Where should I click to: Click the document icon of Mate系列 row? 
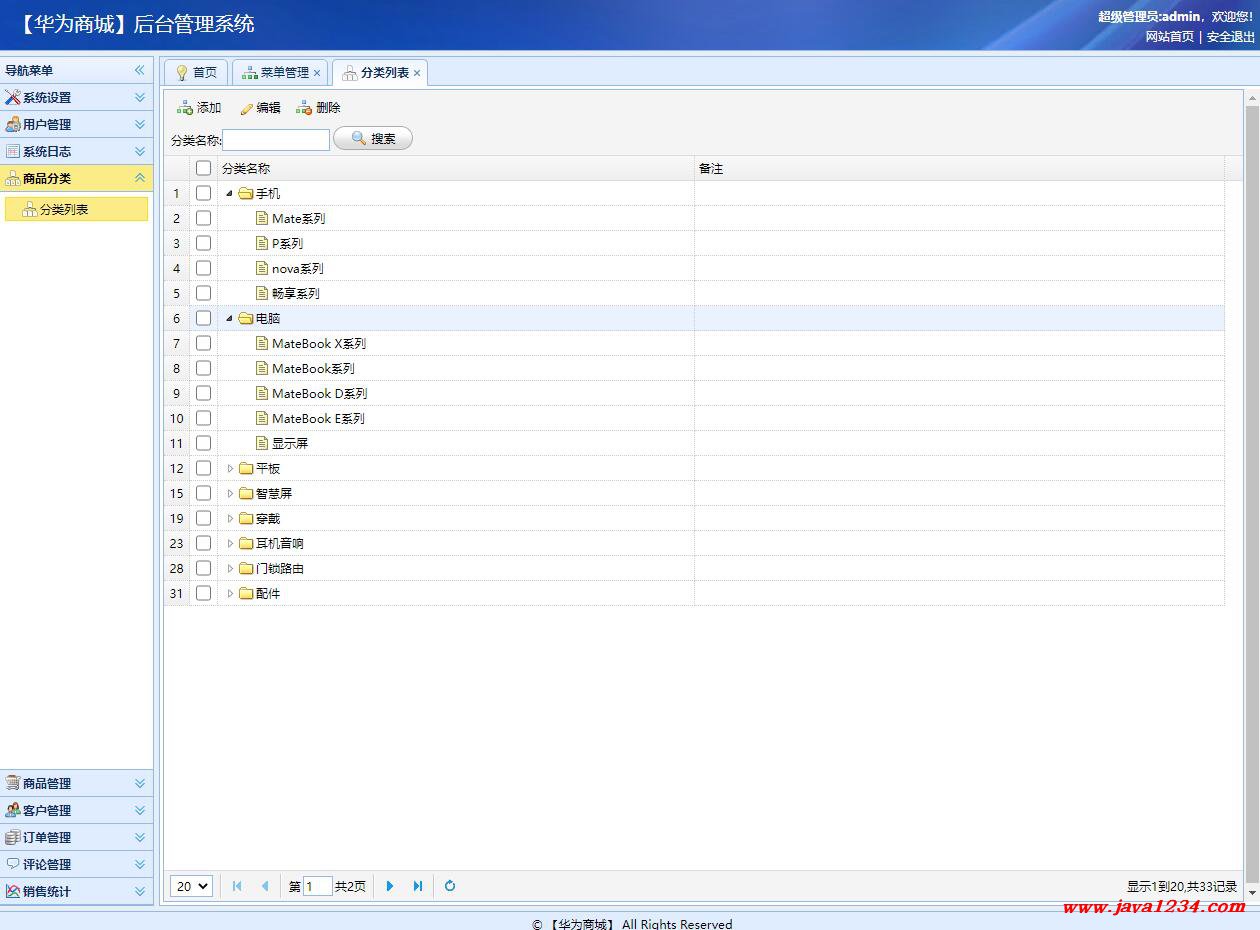262,218
